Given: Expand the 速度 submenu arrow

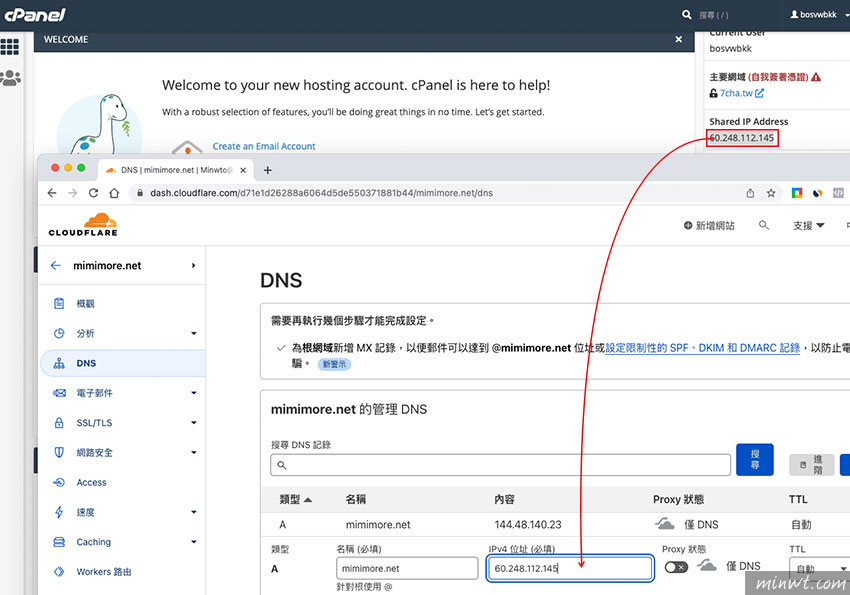Looking at the screenshot, I should [x=194, y=512].
